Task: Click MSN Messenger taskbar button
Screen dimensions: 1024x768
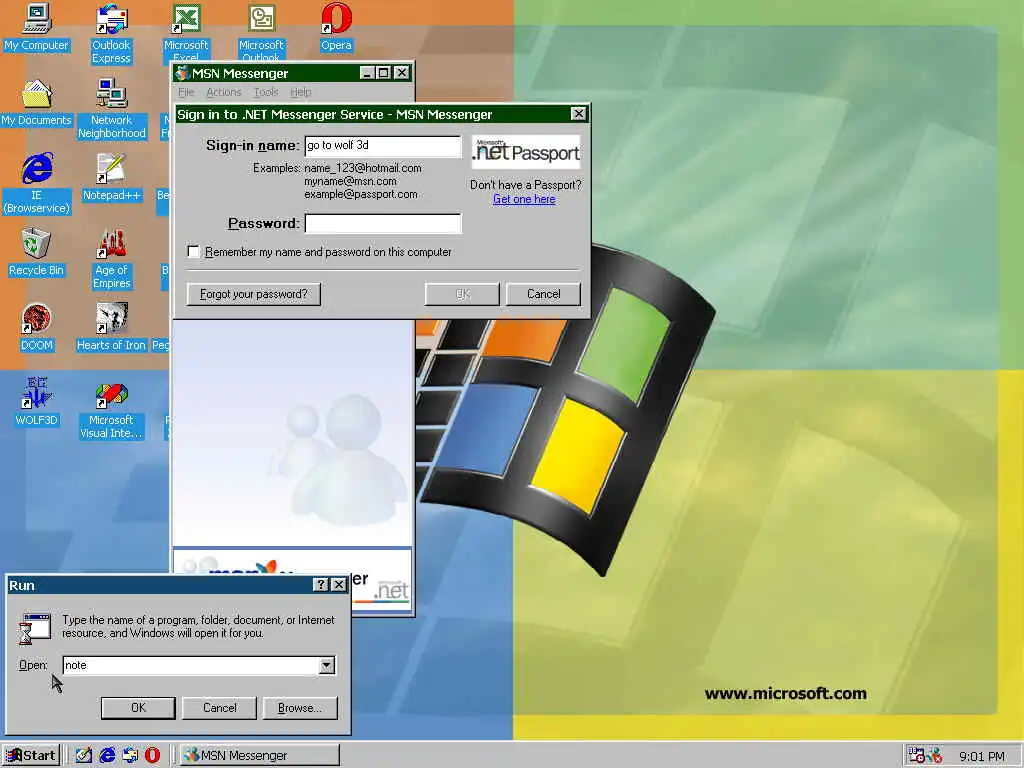Action: (260, 756)
